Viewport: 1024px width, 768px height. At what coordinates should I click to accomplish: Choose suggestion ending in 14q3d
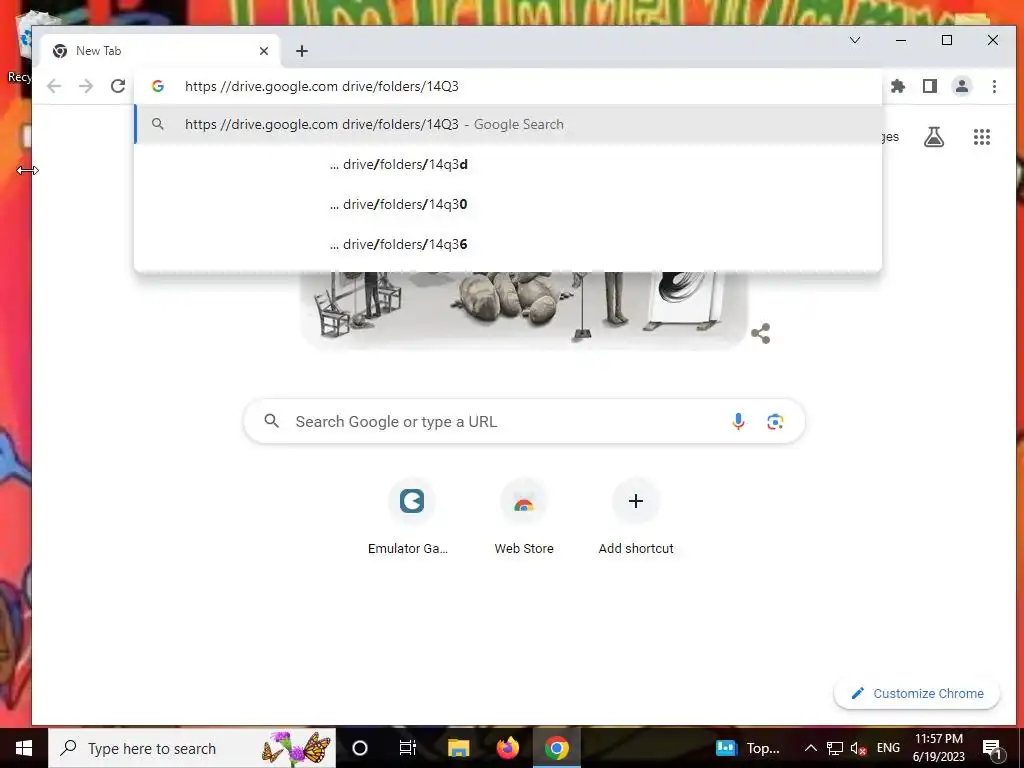pos(508,165)
